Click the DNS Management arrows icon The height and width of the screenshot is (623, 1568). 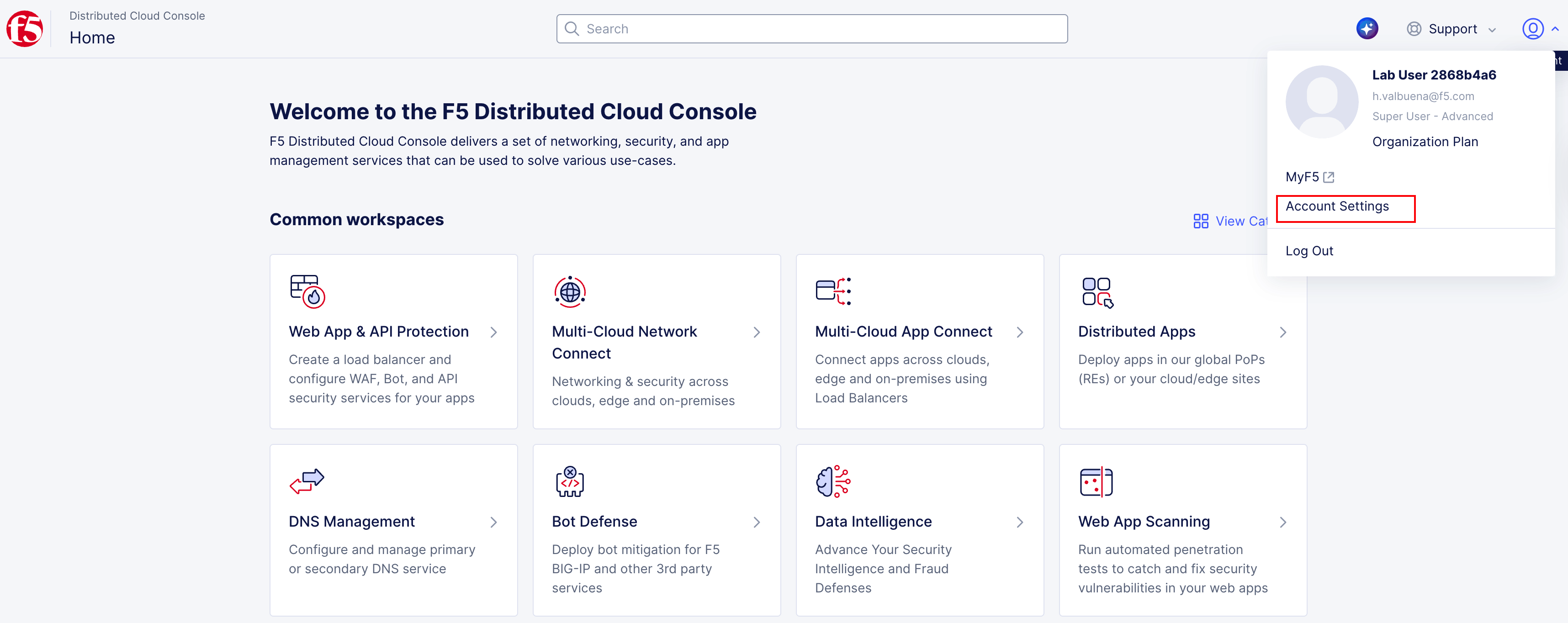pyautogui.click(x=307, y=480)
